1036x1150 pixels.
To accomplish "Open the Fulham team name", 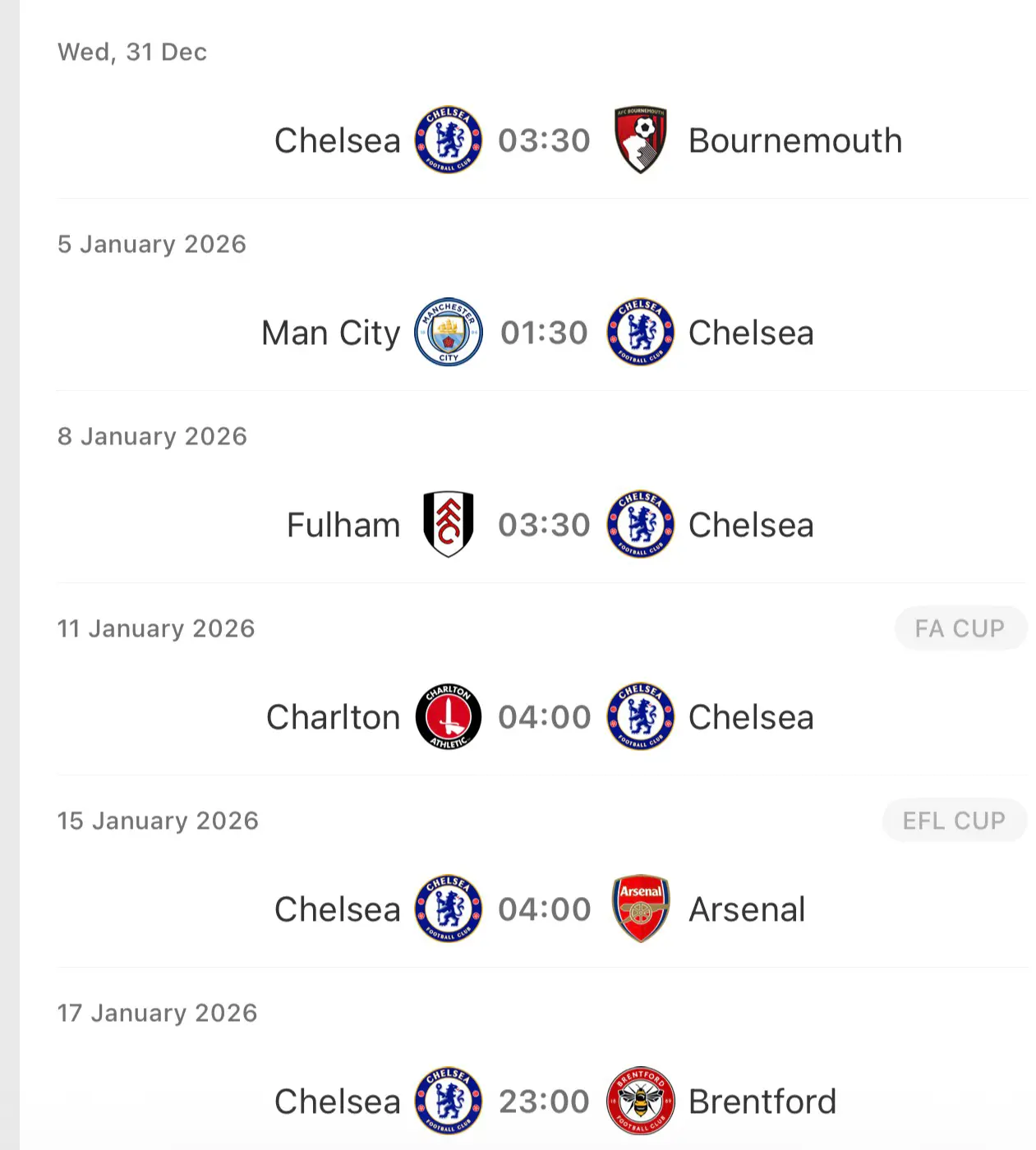I will 343,525.
